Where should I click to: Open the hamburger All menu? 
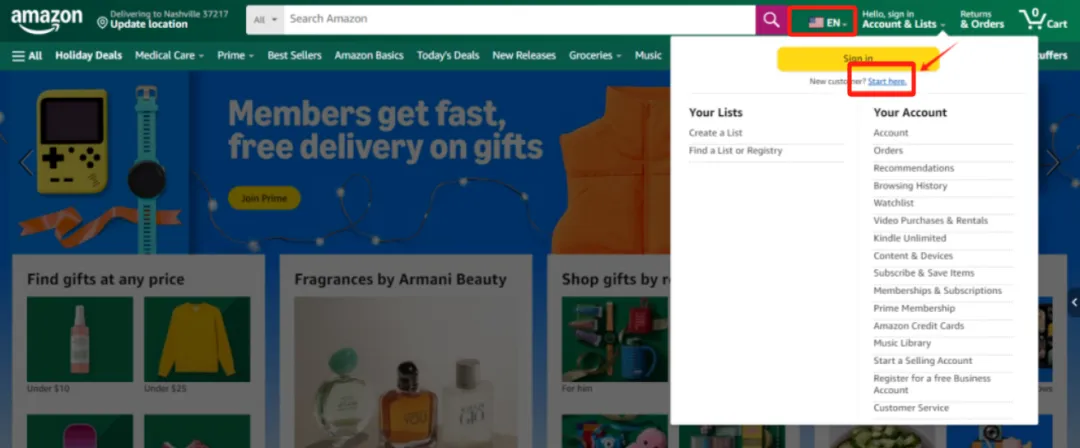tap(27, 56)
